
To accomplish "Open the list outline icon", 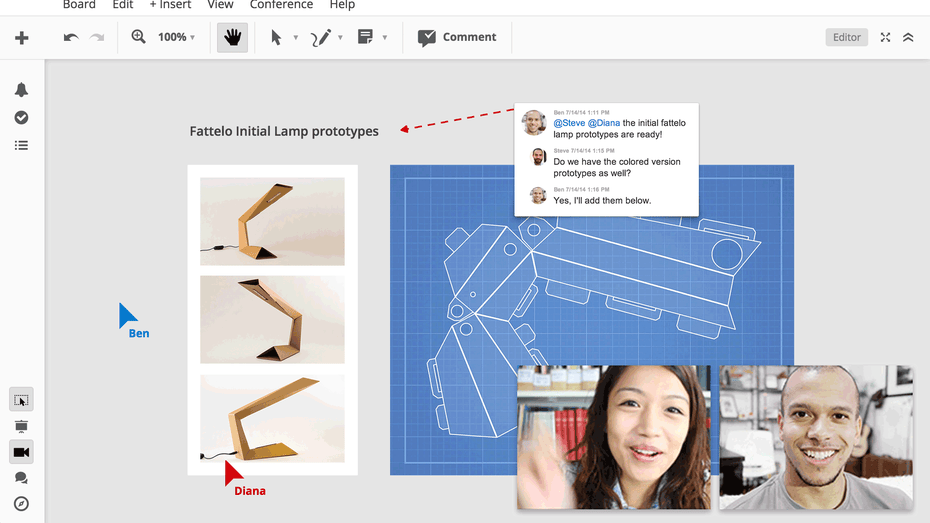I will point(21,146).
